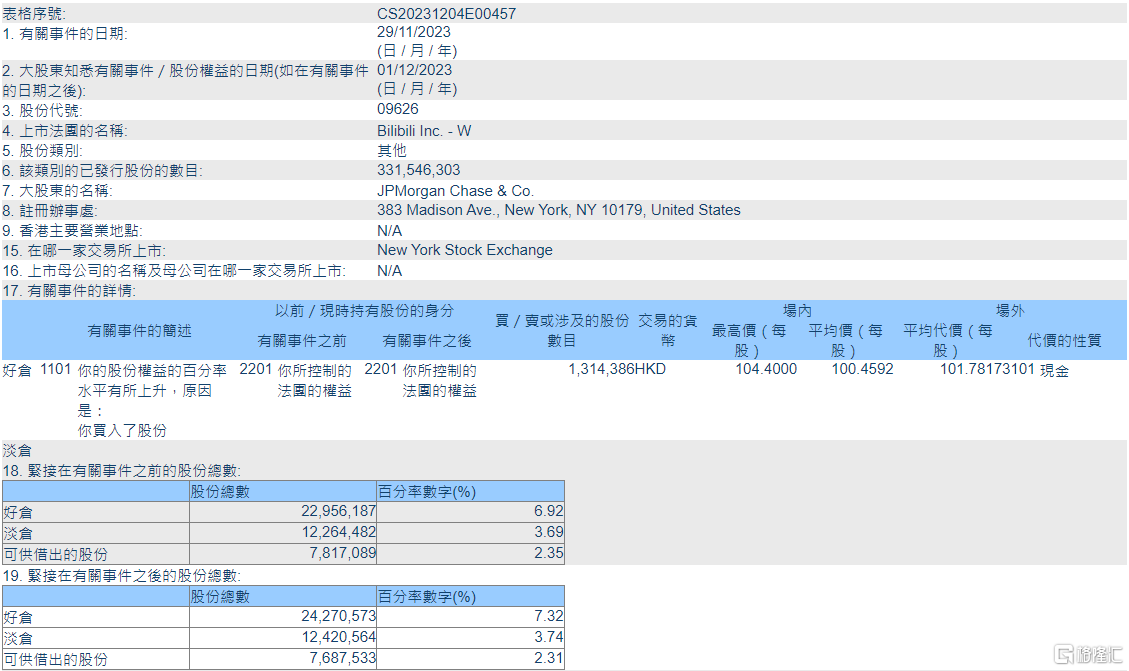Screen dimensions: 1129x671
Task: Select off-exchange average price 101.7817
Action: coord(971,369)
